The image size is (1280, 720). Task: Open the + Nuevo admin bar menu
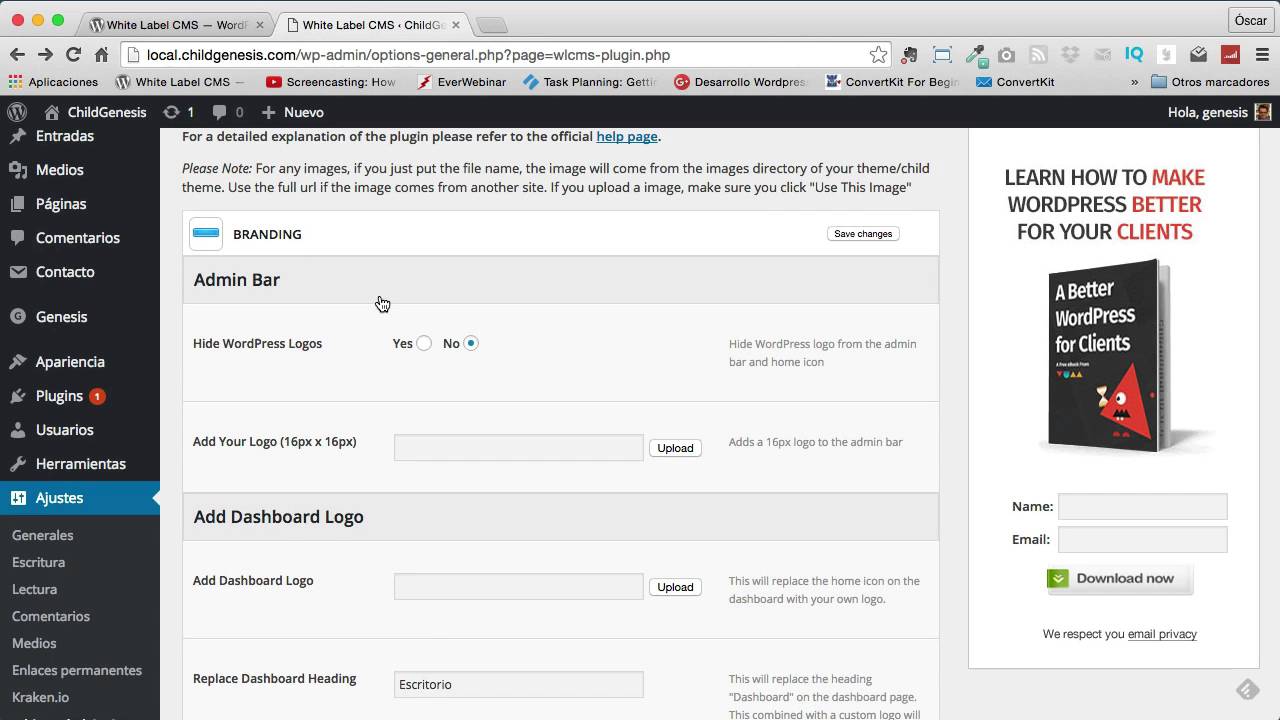tap(292, 112)
